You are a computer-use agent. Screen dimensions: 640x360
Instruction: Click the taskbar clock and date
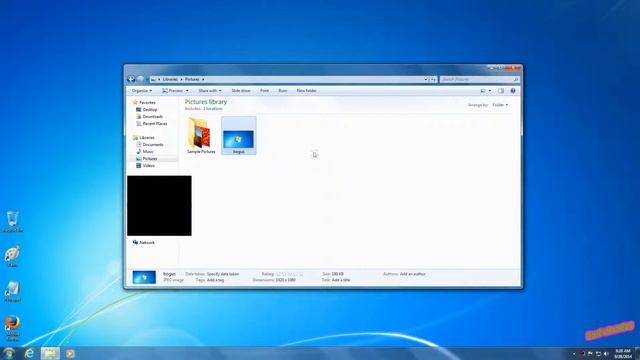623,353
